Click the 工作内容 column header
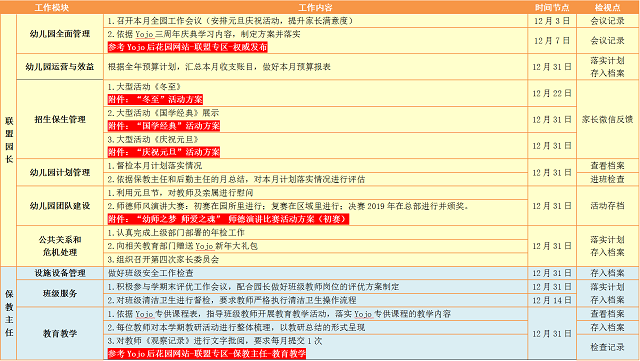Image resolution: width=640 pixels, height=361 pixels. (316, 7)
